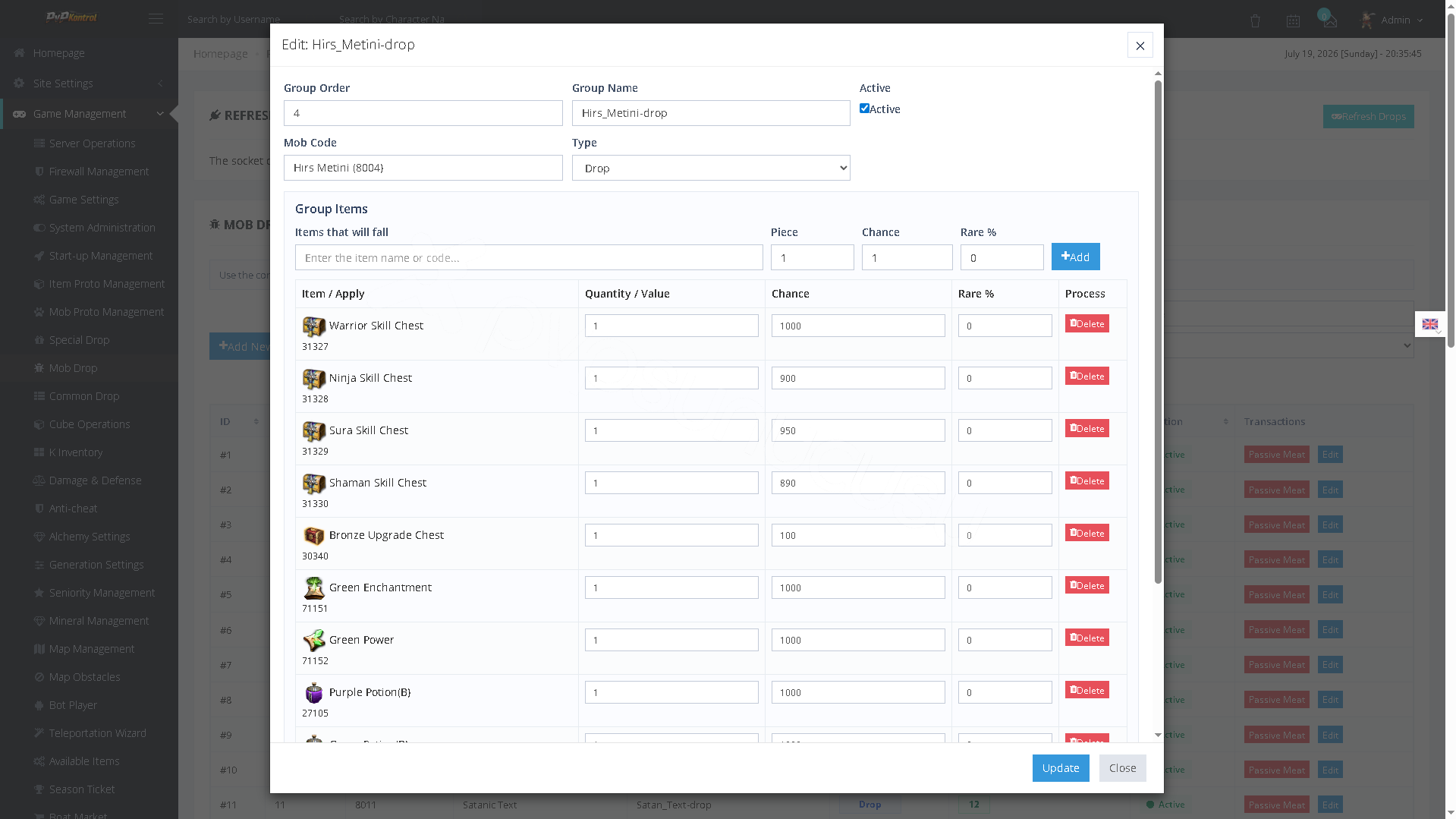Focus the item name or code field

pos(529,257)
